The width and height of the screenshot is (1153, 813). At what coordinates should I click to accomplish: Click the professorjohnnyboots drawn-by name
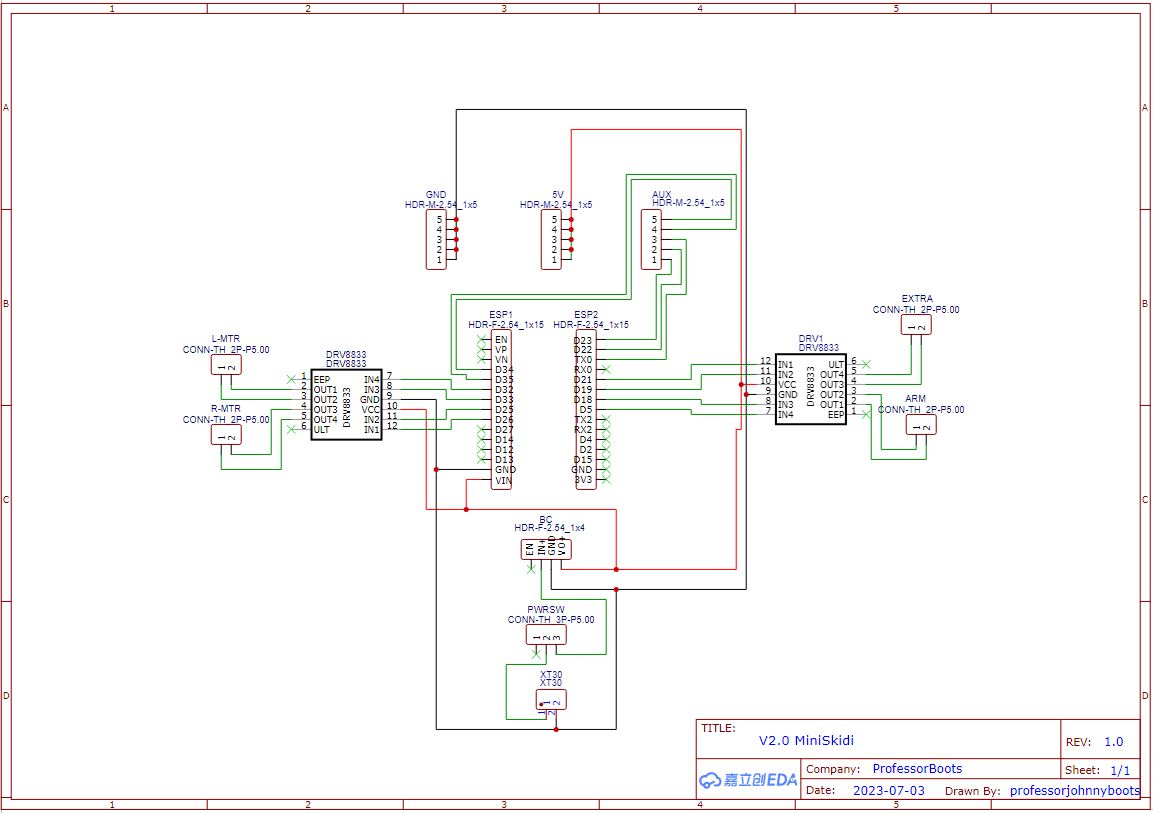click(1074, 790)
